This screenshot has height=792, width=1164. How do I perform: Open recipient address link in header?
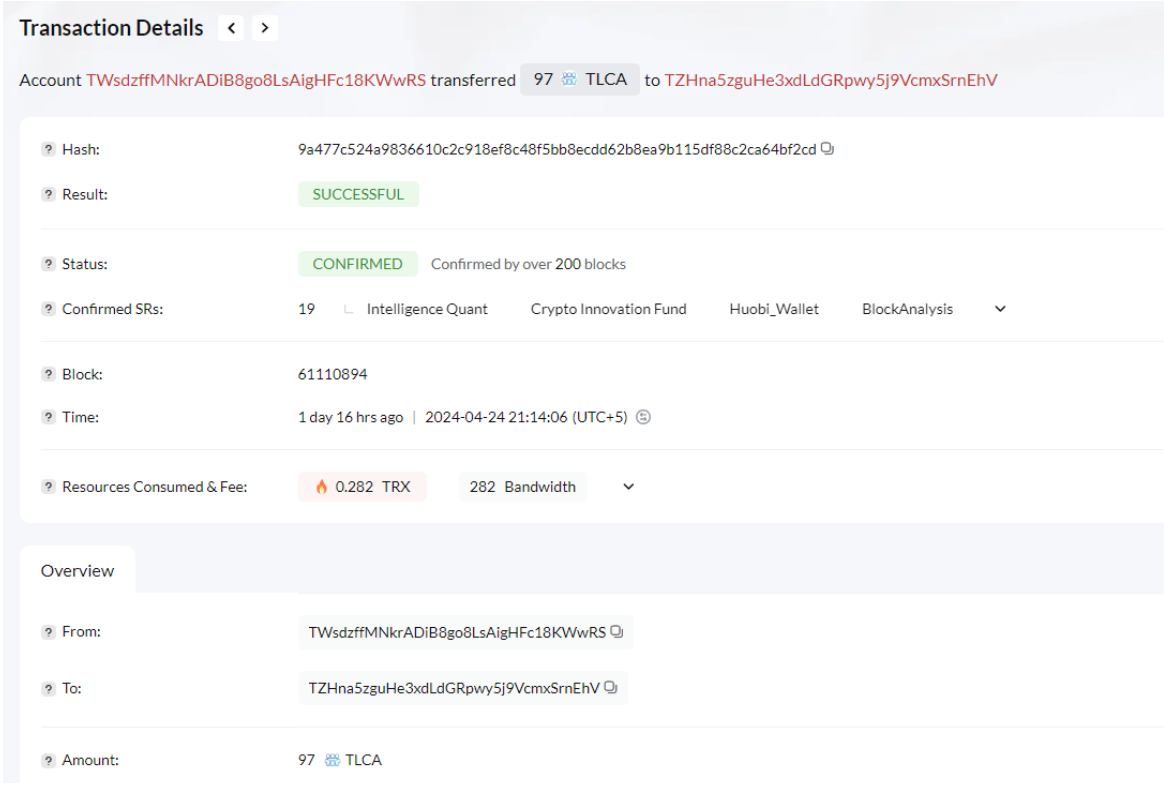pyautogui.click(x=831, y=80)
